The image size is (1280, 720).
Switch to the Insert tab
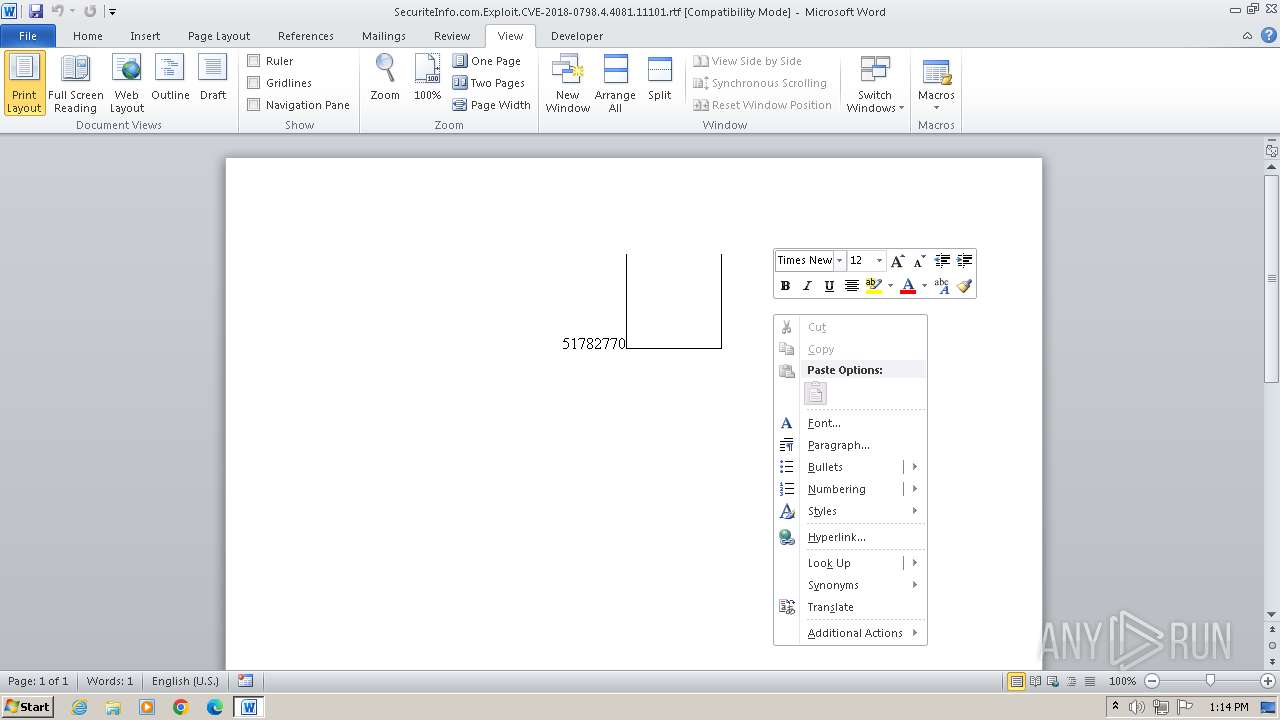point(145,36)
